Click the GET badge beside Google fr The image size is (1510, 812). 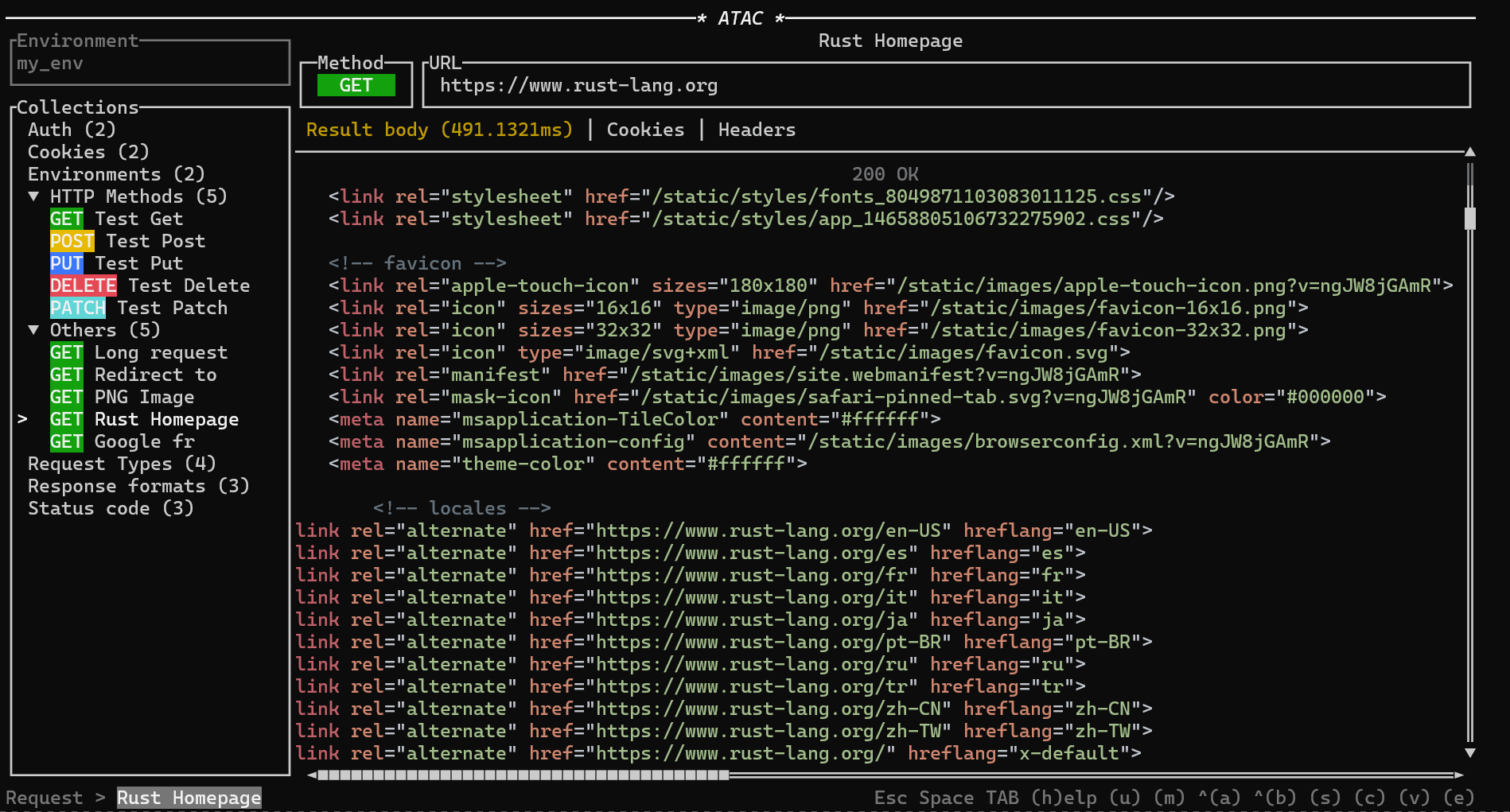66,441
